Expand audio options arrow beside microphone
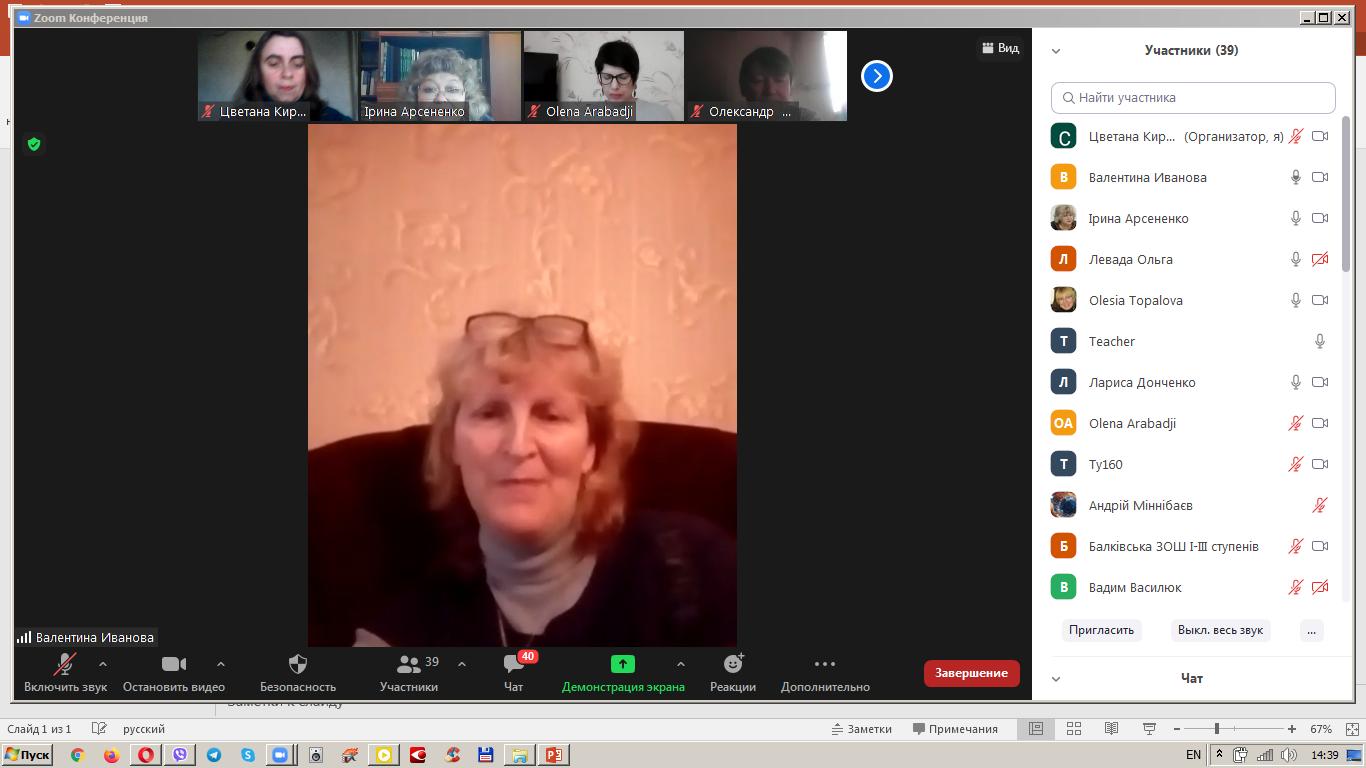Image resolution: width=1366 pixels, height=768 pixels. pyautogui.click(x=103, y=664)
